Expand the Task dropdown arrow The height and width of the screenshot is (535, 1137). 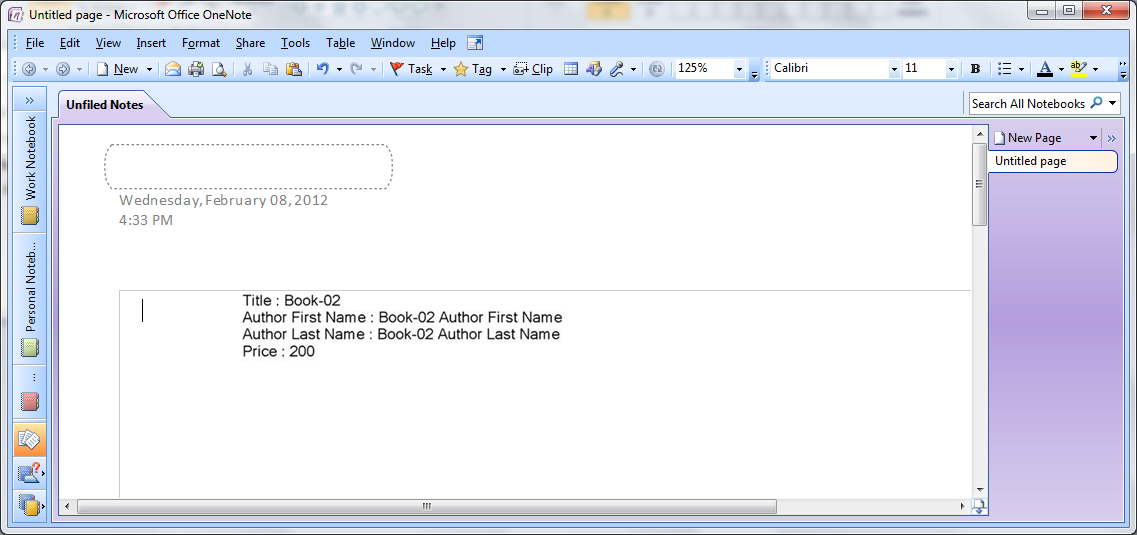point(443,69)
